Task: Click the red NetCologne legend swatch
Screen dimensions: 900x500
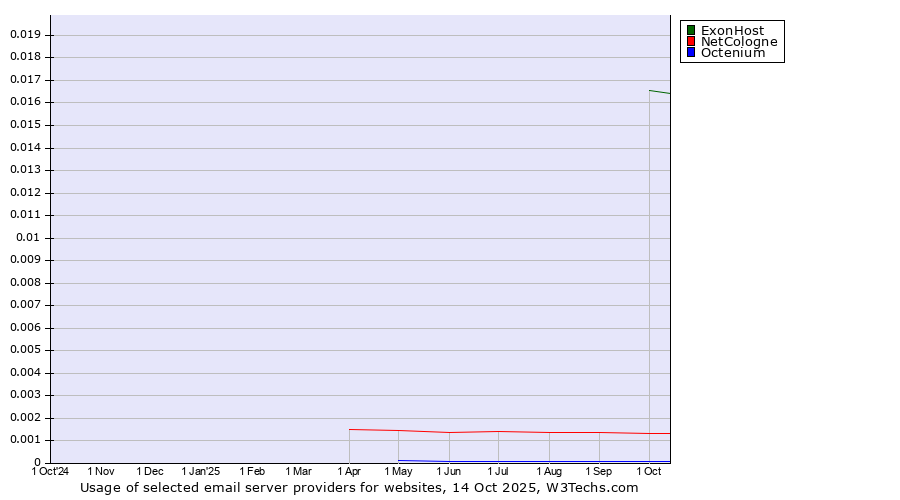Action: point(690,42)
